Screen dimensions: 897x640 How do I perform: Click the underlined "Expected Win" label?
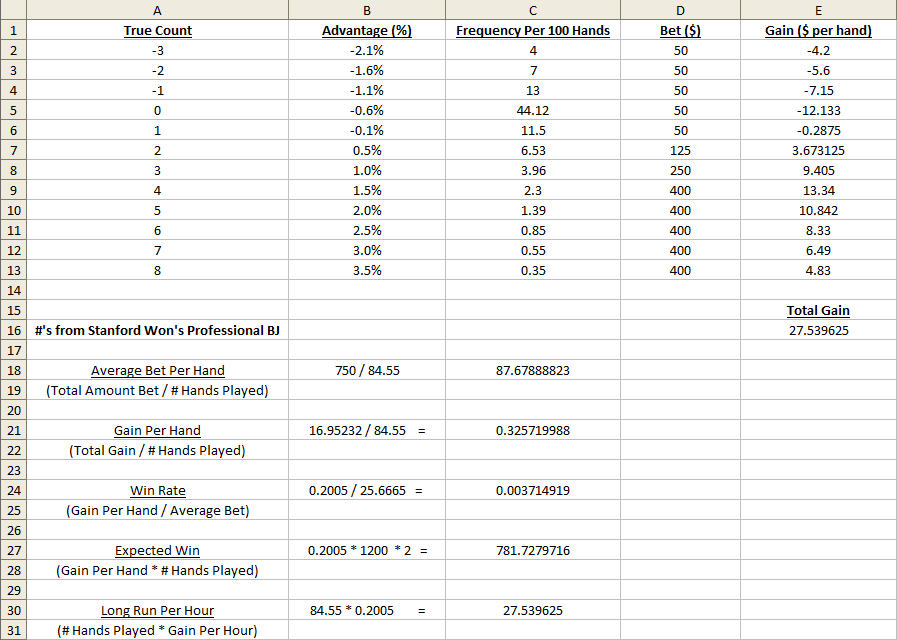click(x=157, y=551)
